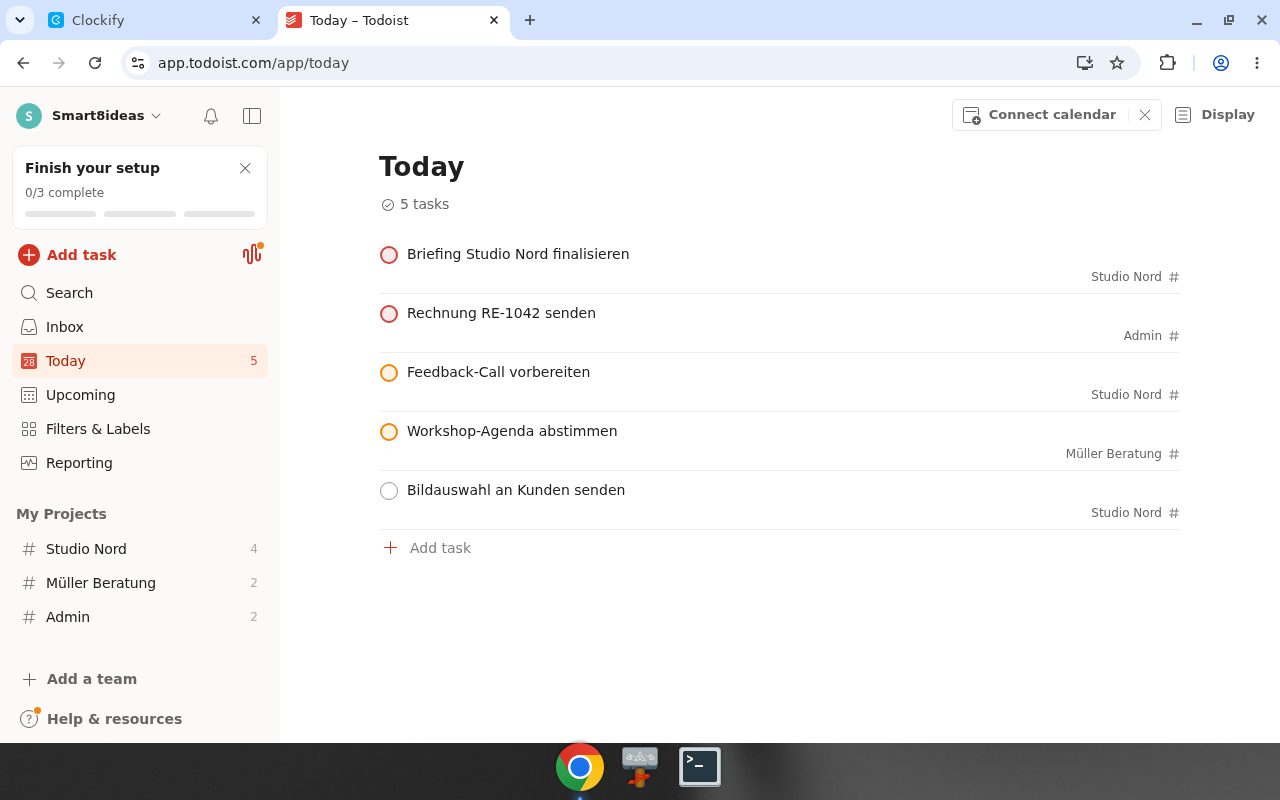Open the Studio Nord project in the sidebar
Viewport: 1280px width, 800px height.
click(x=140, y=549)
